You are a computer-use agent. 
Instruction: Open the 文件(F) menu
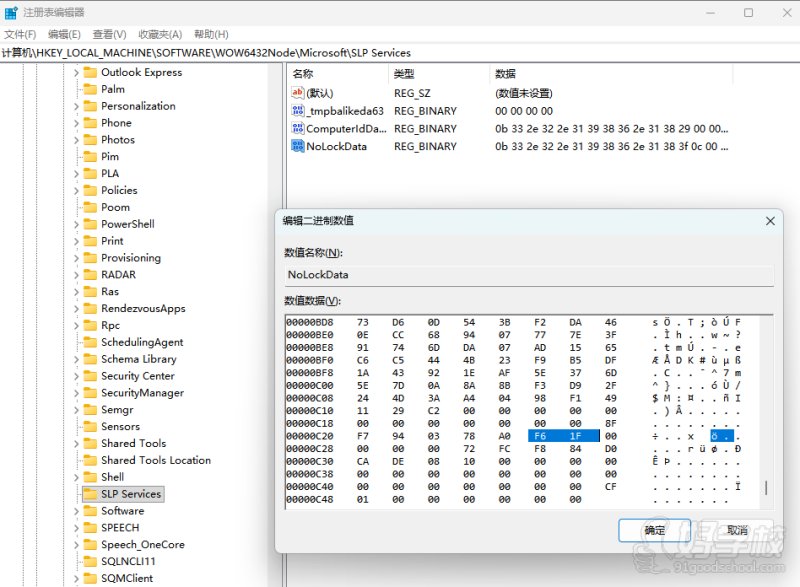(20, 34)
